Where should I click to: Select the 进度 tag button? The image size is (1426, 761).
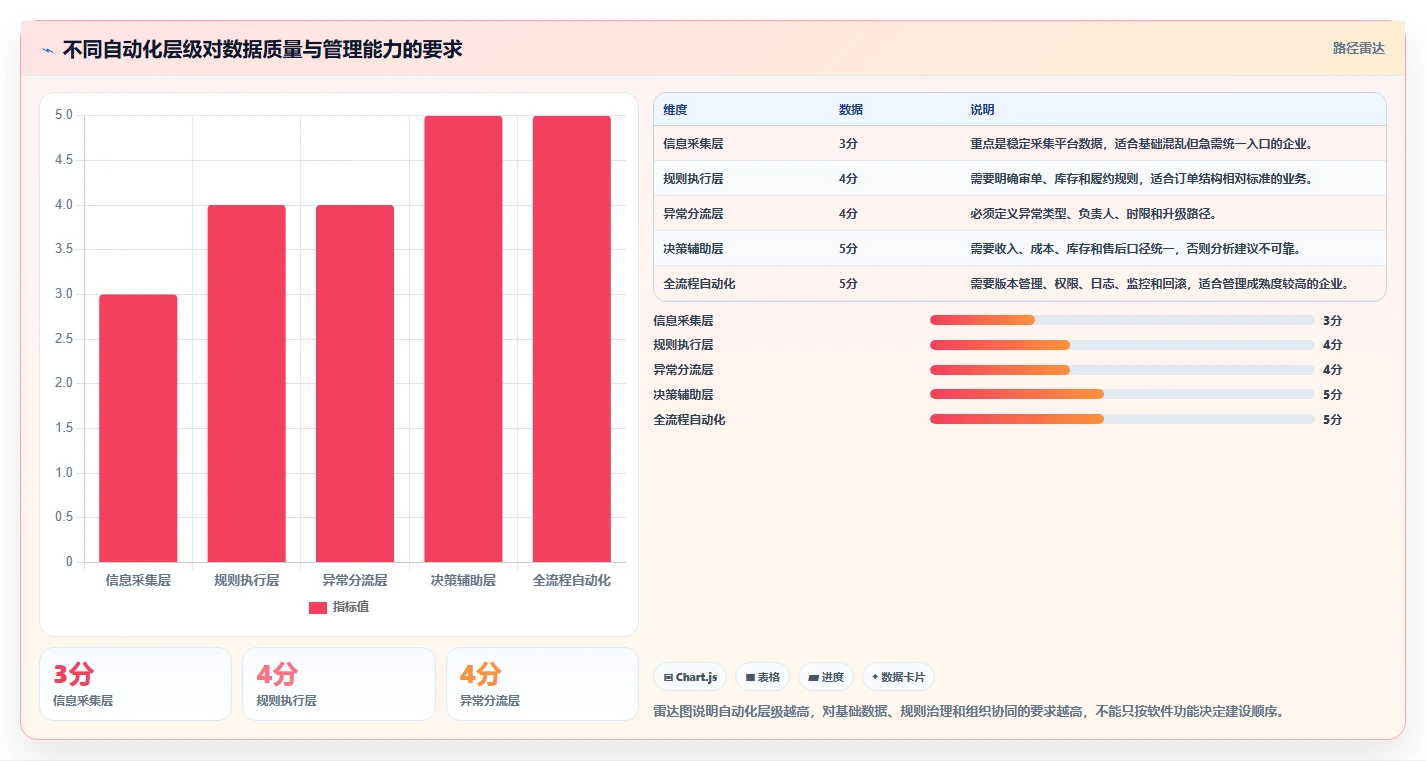825,677
